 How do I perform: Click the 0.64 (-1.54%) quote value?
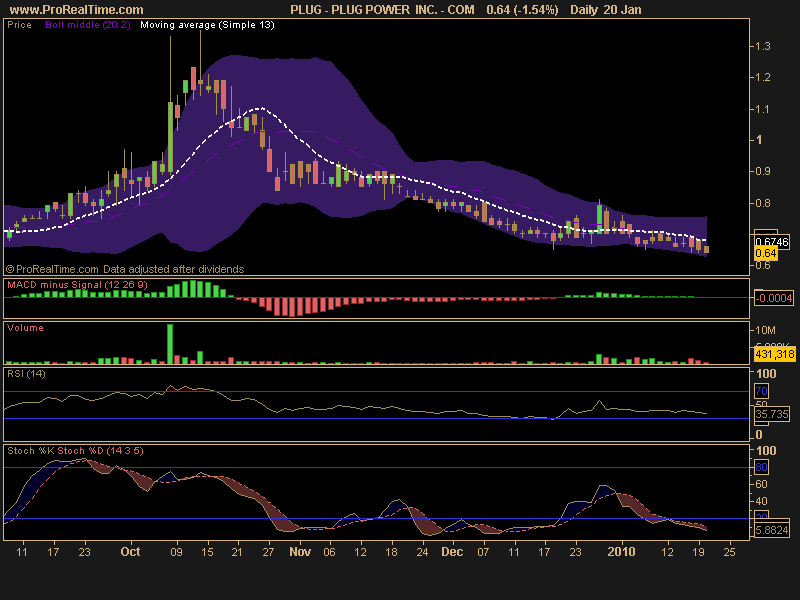(x=522, y=10)
